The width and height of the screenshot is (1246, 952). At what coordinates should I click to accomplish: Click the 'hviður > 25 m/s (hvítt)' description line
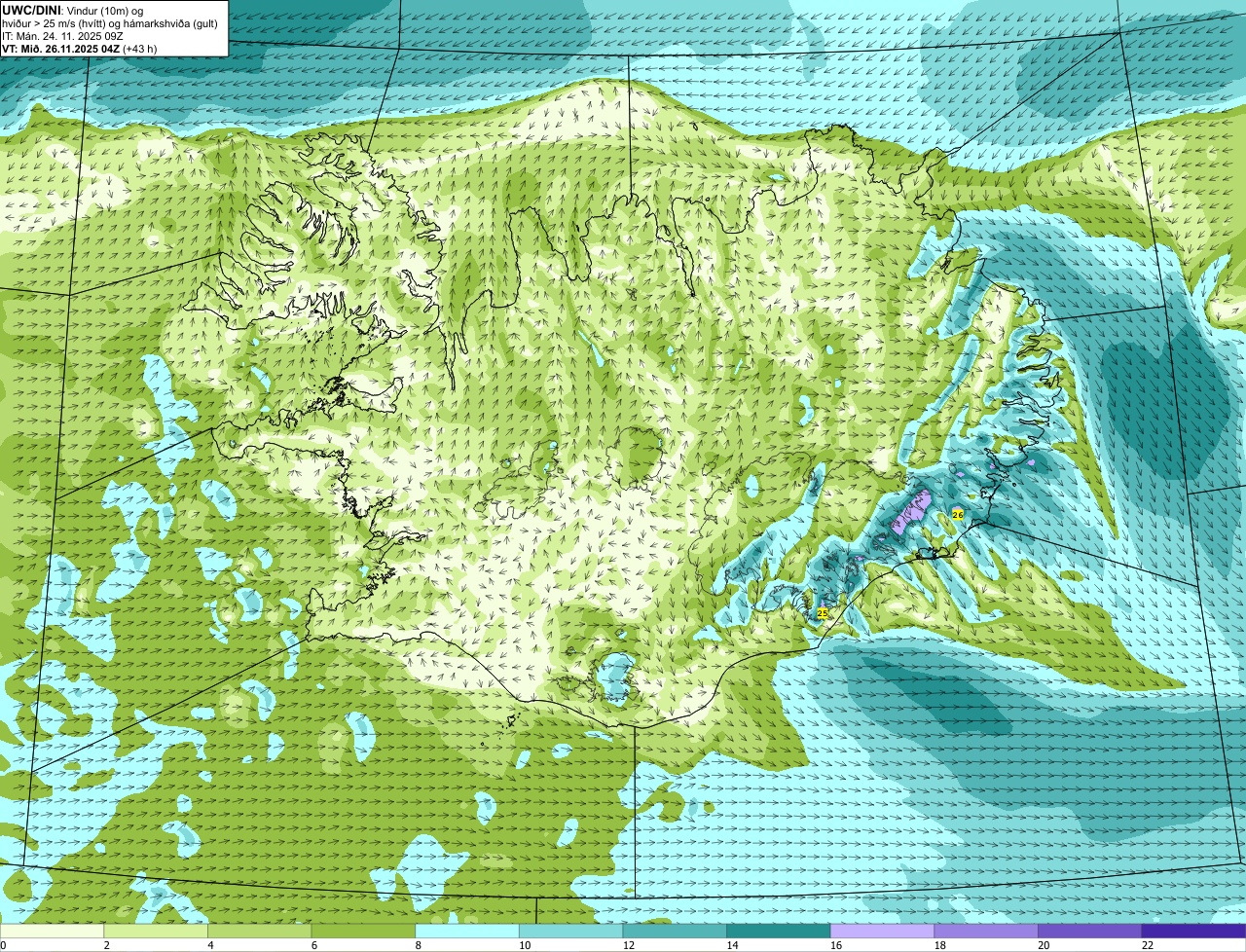click(109, 23)
